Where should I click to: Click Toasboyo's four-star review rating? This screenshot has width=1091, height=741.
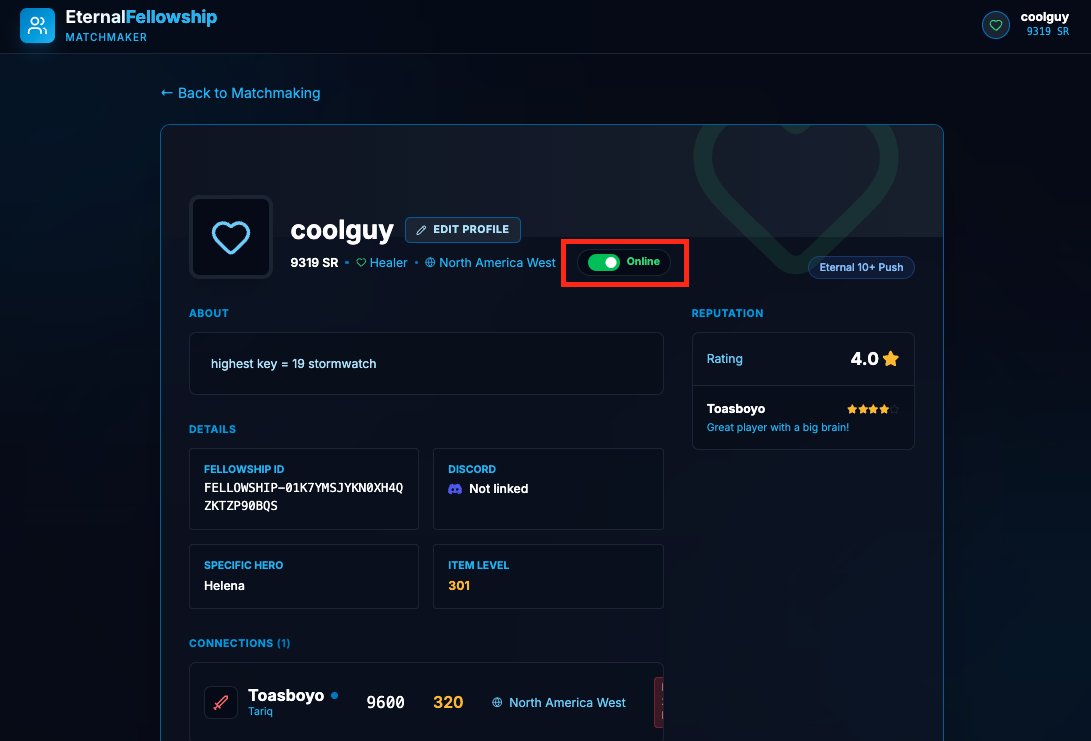tap(873, 409)
